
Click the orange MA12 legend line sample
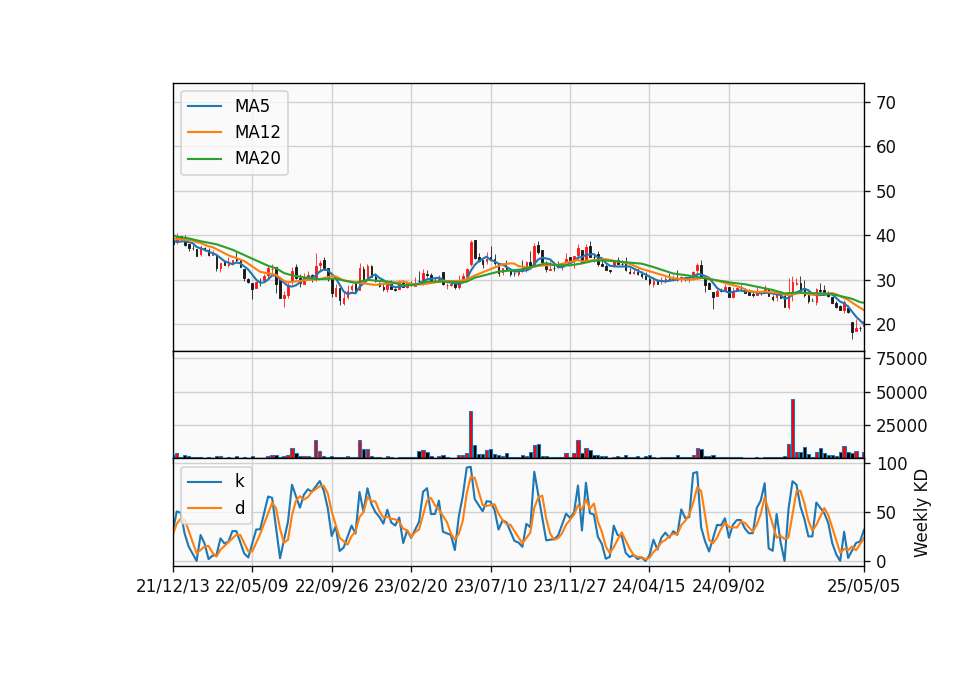click(x=204, y=132)
